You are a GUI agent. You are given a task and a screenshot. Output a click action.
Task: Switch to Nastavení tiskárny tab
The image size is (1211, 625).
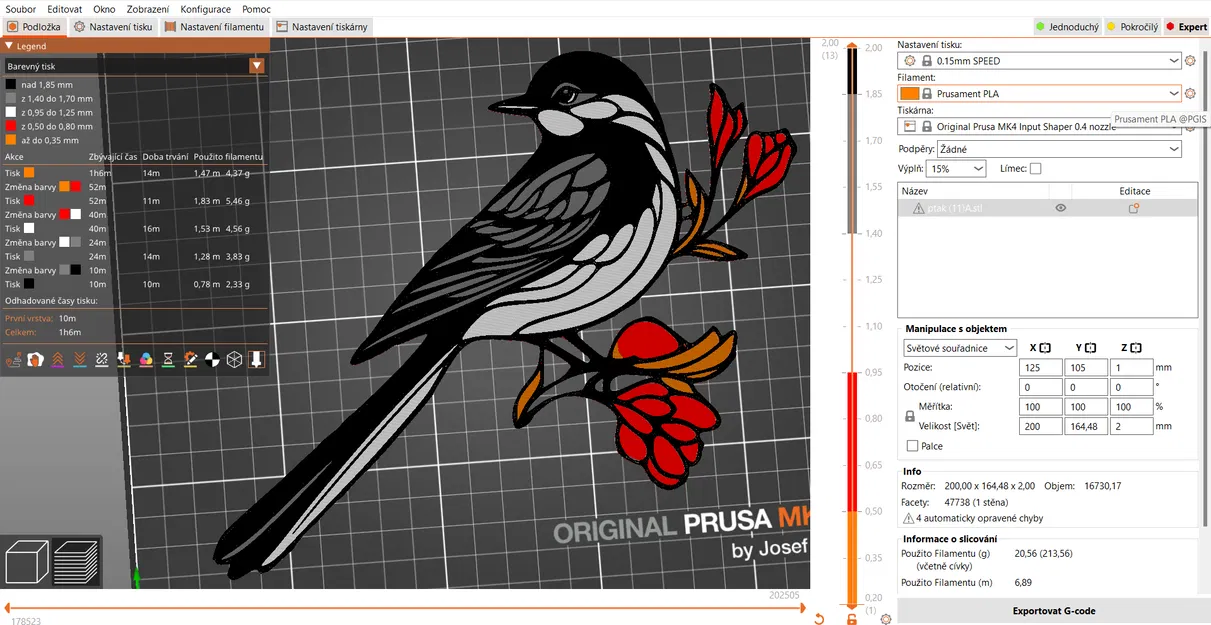[322, 27]
